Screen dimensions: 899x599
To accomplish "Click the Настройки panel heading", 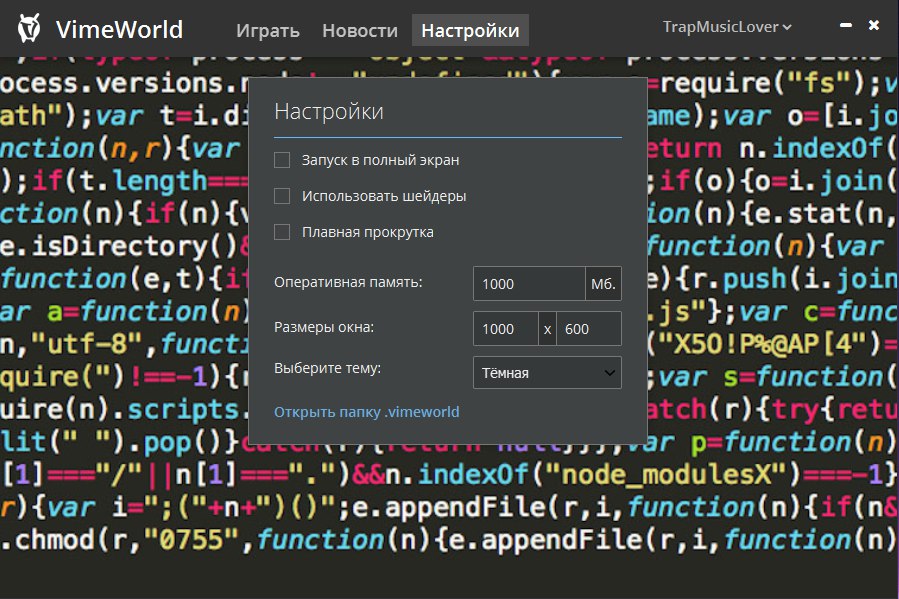I will 329,111.
